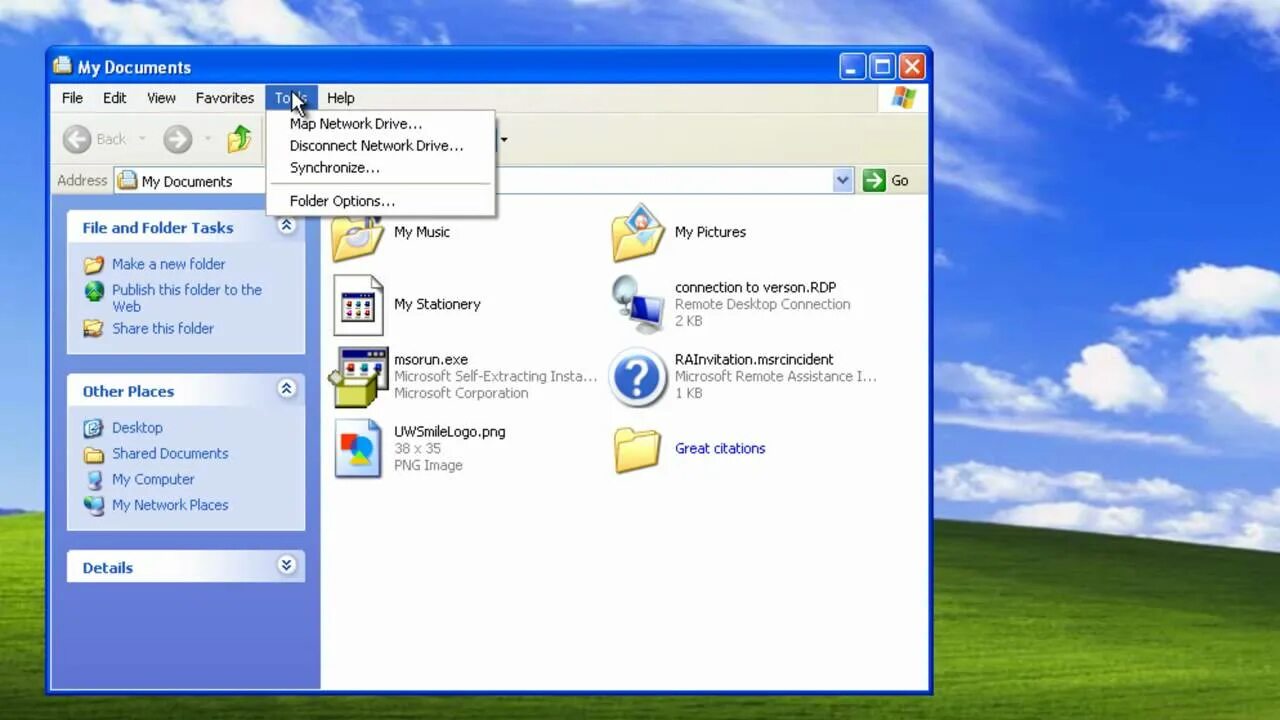Click the My Documents title bar icon

(63, 66)
